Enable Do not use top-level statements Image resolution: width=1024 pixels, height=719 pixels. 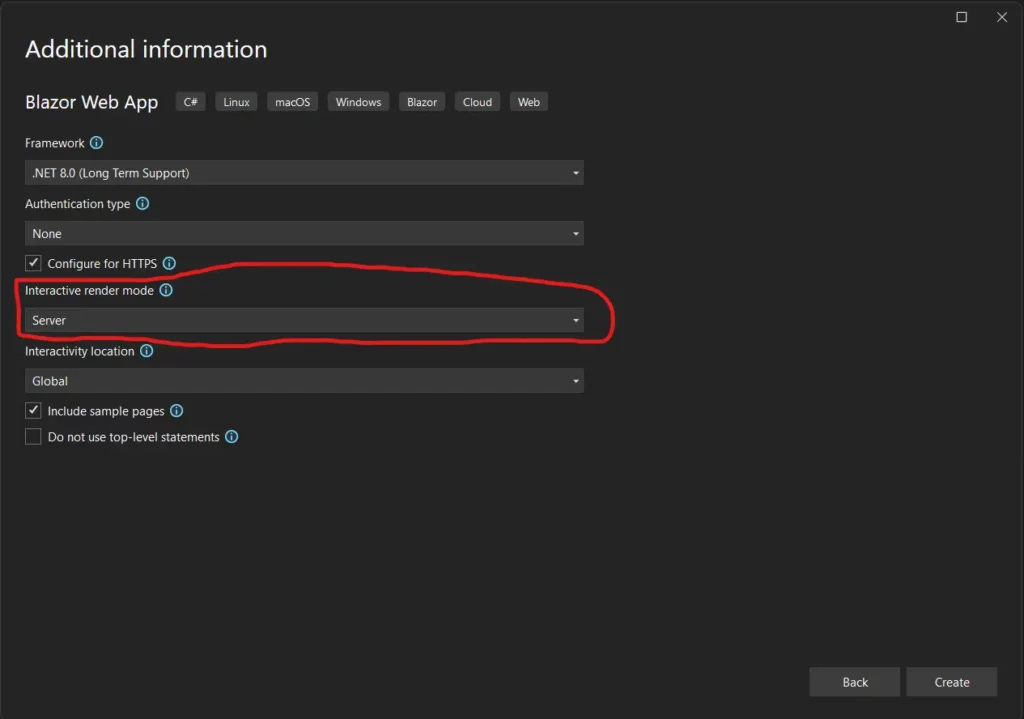click(33, 437)
